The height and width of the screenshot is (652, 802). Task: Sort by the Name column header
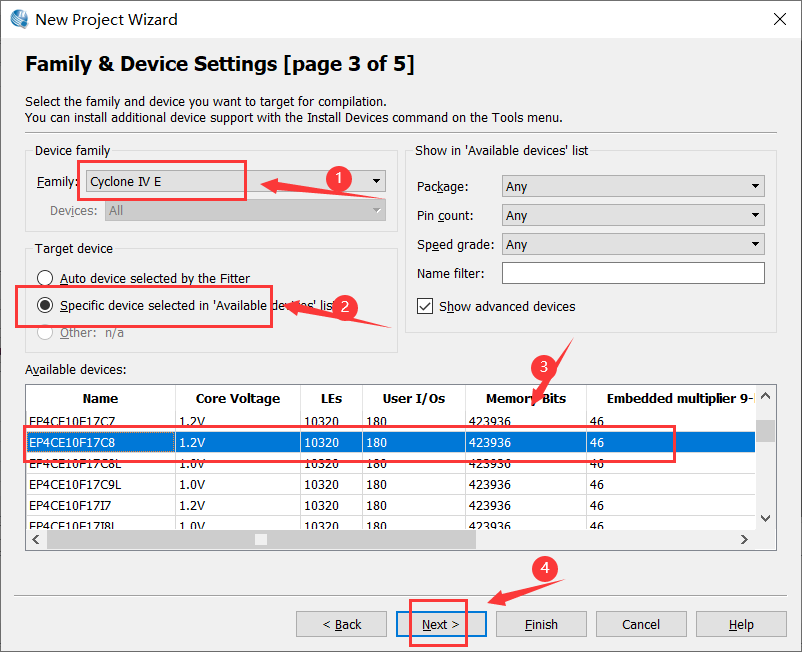100,398
